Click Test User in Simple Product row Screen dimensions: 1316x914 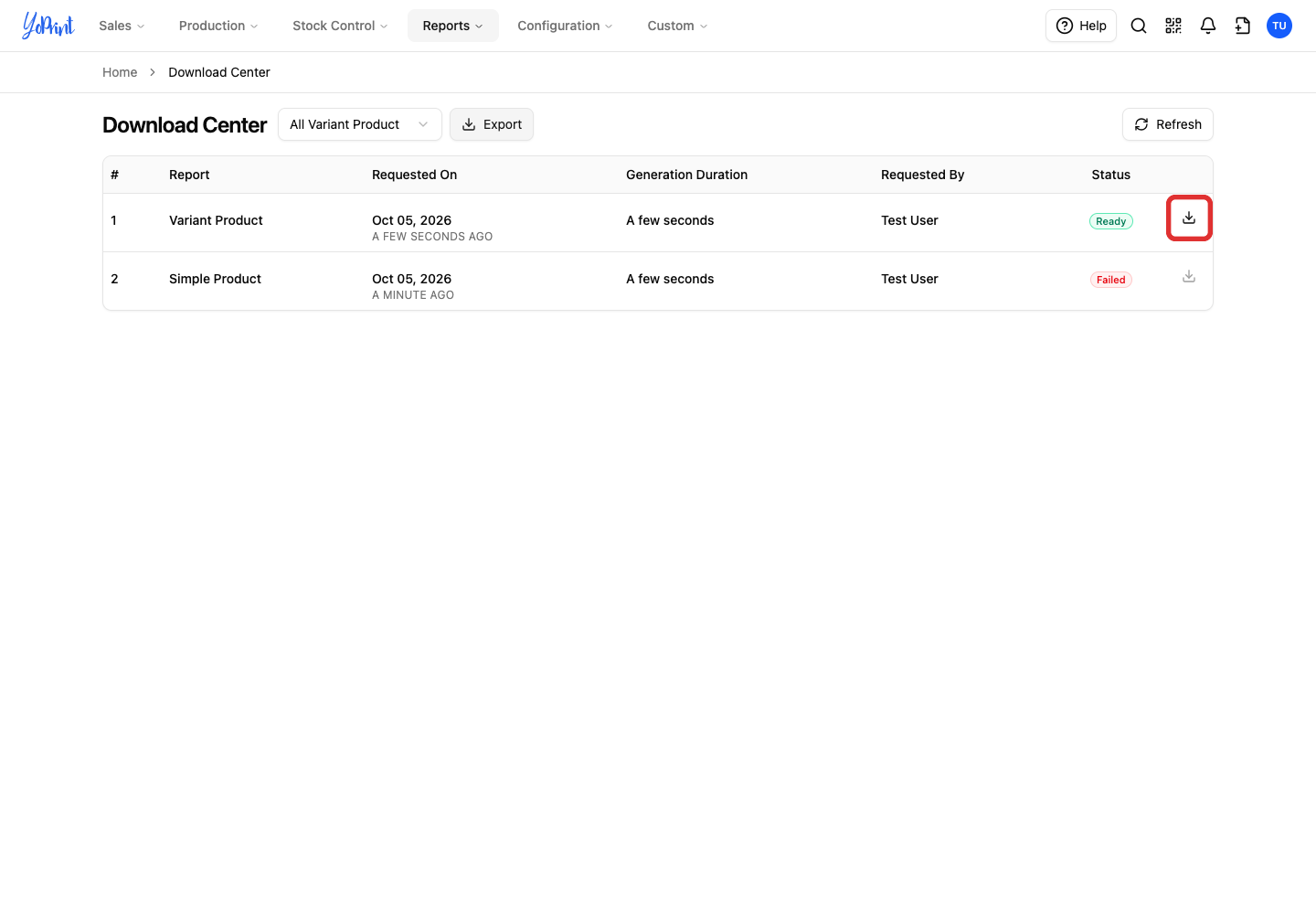(x=909, y=279)
